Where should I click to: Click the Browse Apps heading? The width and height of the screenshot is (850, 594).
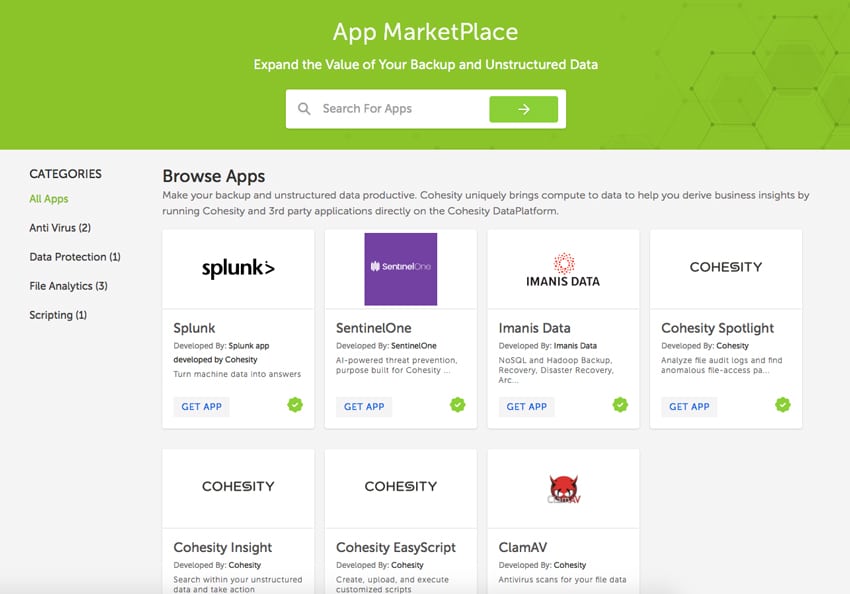pyautogui.click(x=214, y=176)
